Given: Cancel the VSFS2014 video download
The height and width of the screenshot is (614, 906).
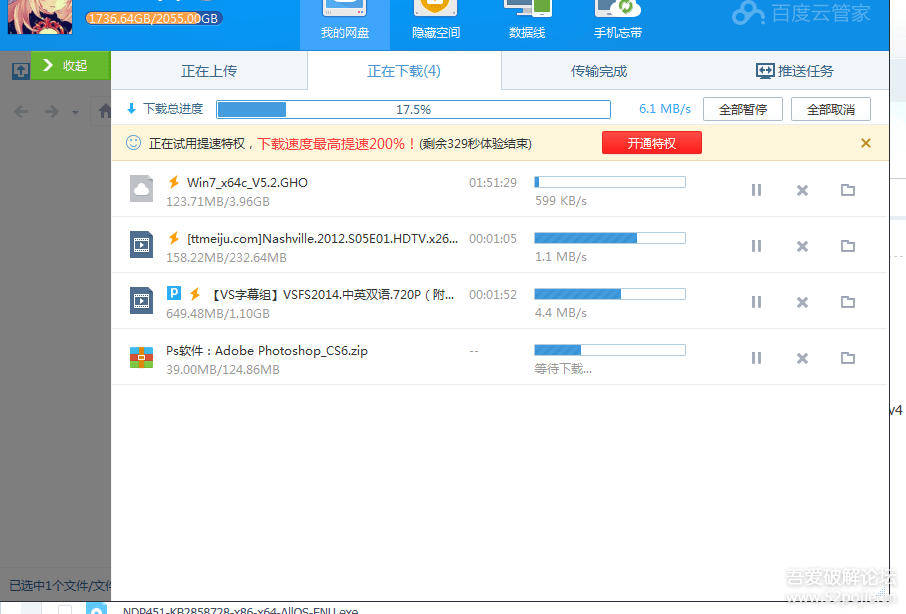Looking at the screenshot, I should (x=802, y=302).
